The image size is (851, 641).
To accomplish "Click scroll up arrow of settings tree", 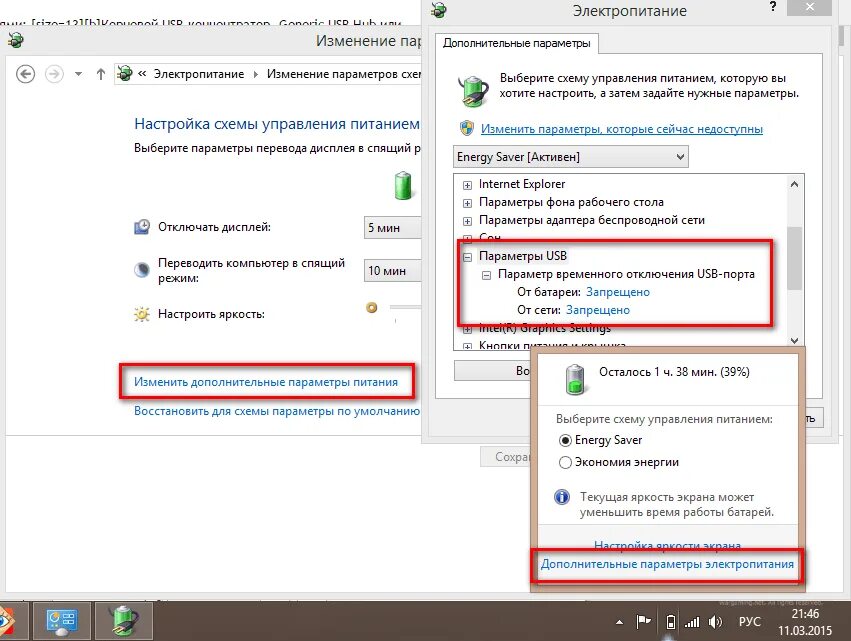I will point(795,184).
